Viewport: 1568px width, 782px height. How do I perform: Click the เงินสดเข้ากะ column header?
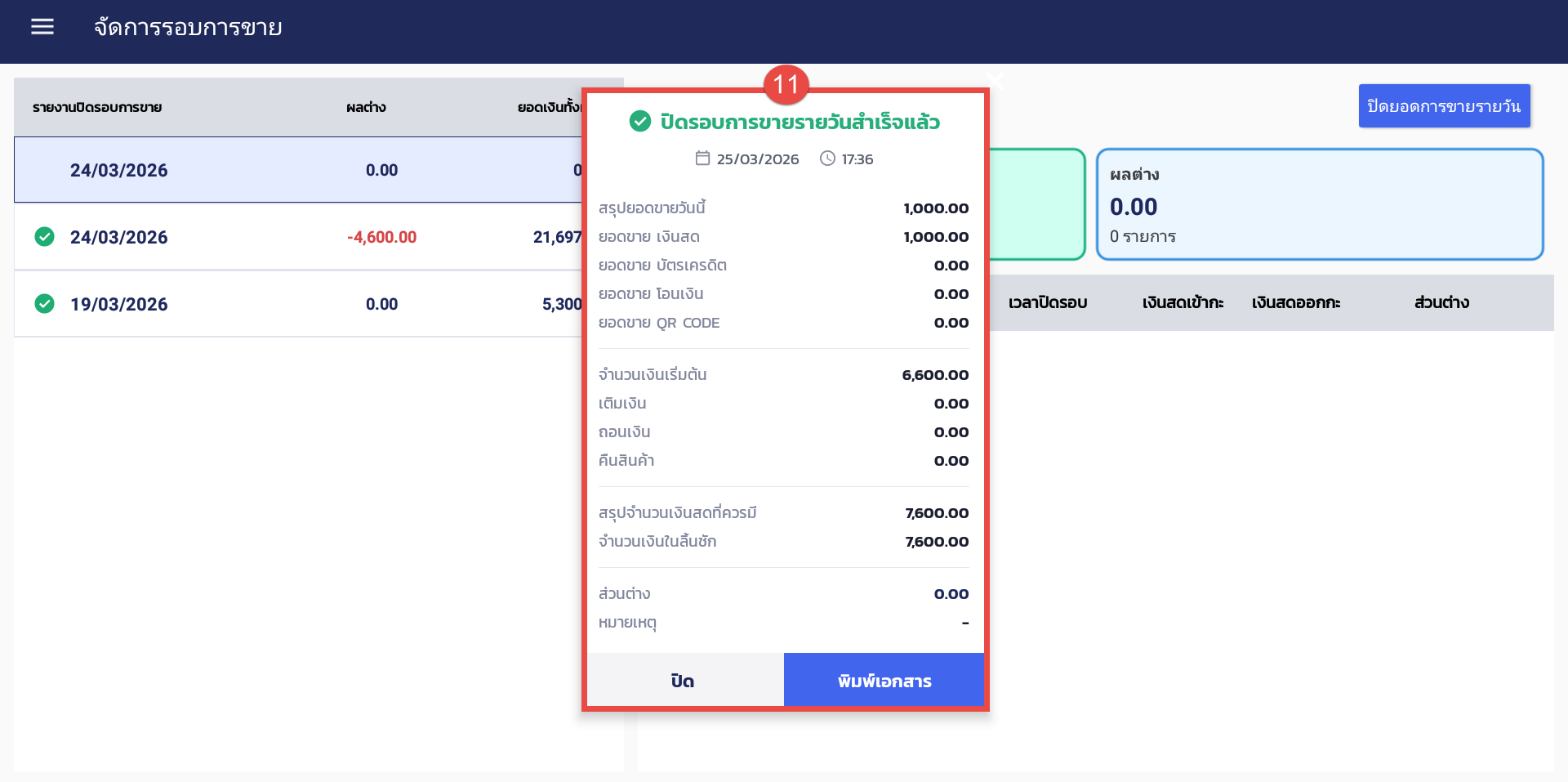(x=1183, y=302)
